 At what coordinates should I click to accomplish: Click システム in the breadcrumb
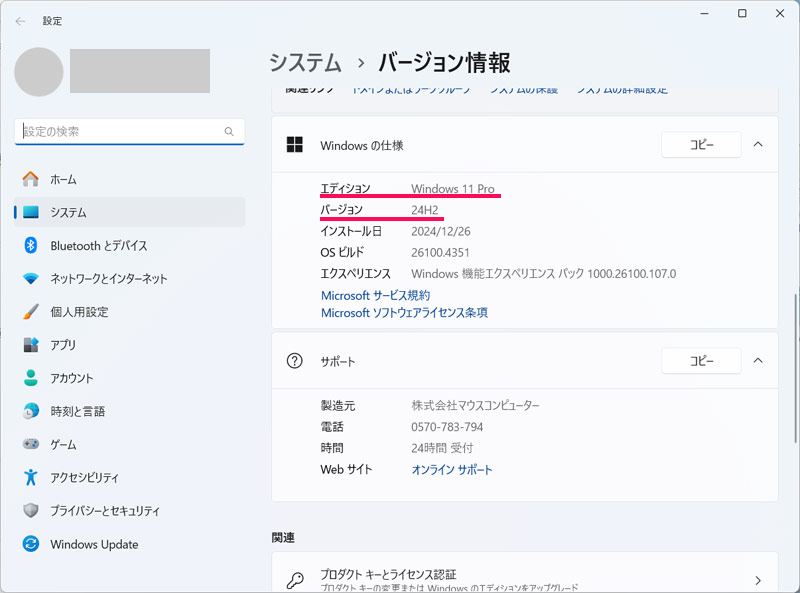(x=305, y=63)
